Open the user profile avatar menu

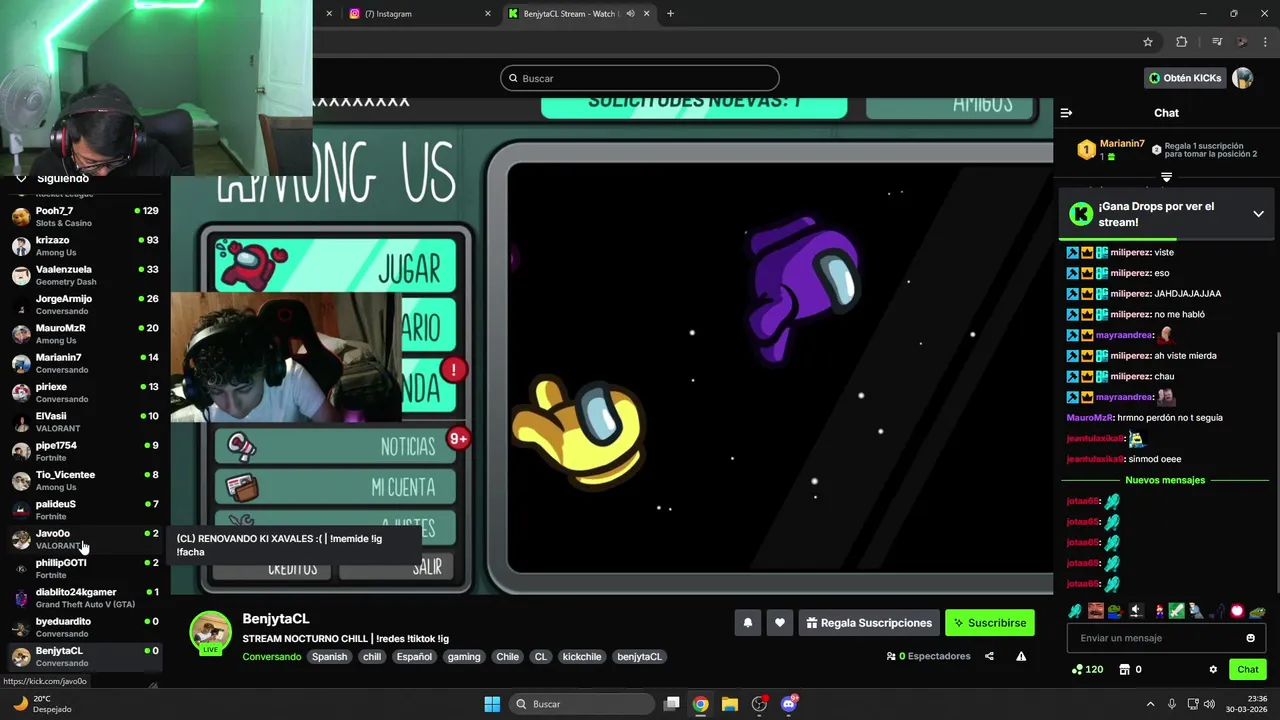[x=1243, y=78]
